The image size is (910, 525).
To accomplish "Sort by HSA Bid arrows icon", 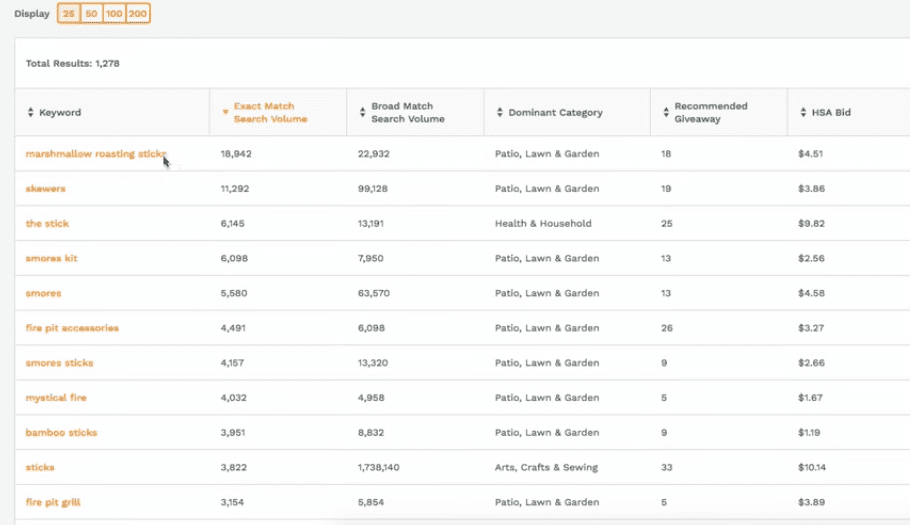I will 803,113.
